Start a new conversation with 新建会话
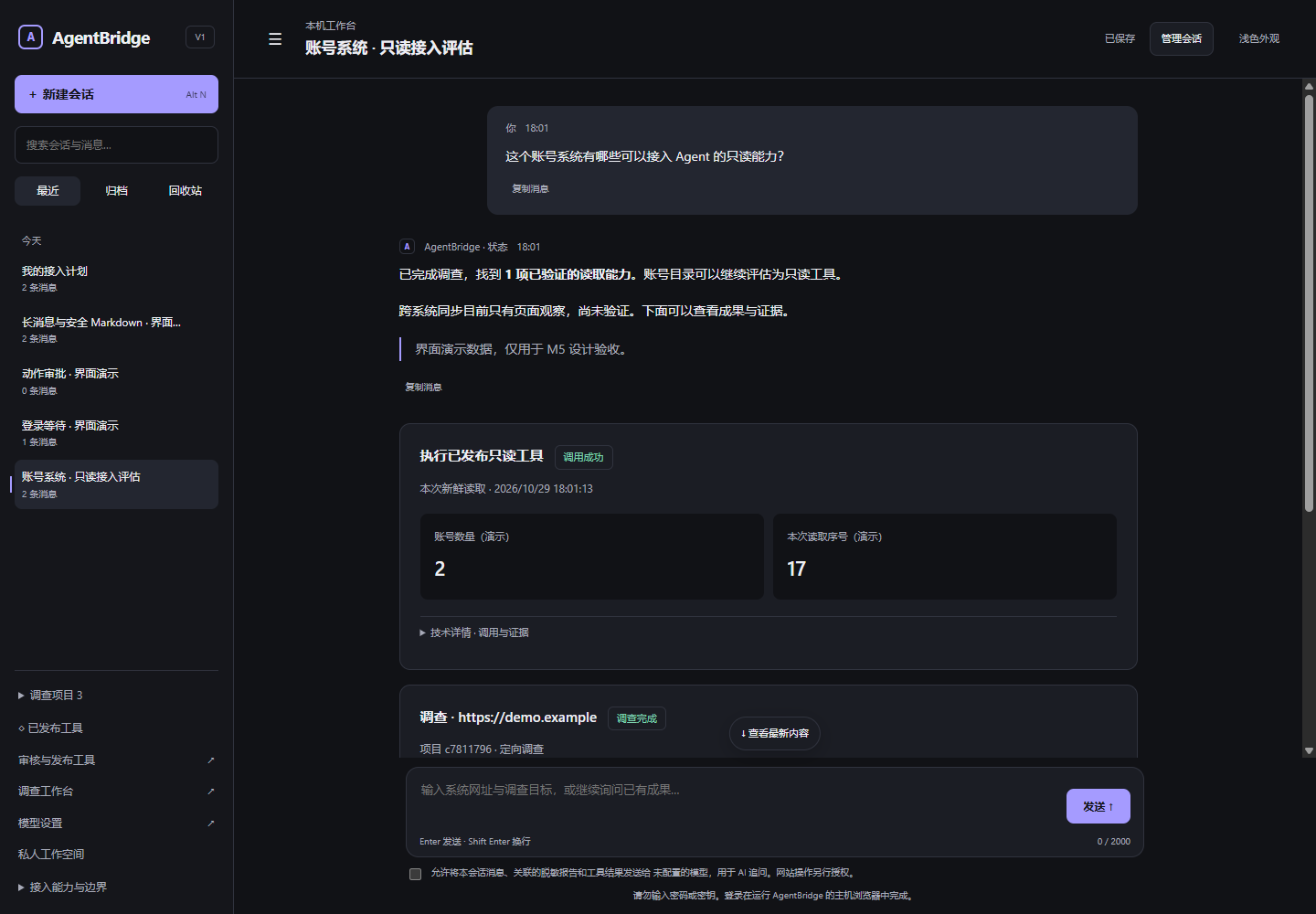The width and height of the screenshot is (1316, 914). (x=116, y=94)
